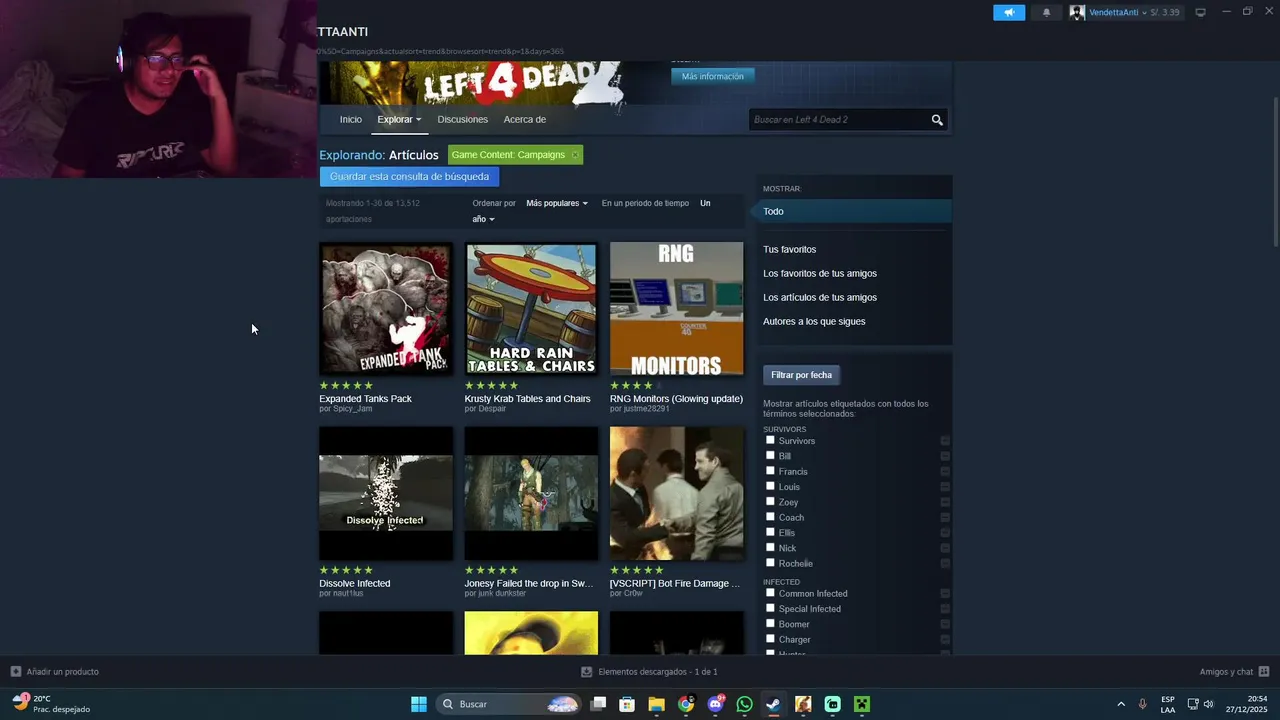The height and width of the screenshot is (720, 1280).
Task: Switch to Big Picture mode icon
Action: pos(1200,12)
